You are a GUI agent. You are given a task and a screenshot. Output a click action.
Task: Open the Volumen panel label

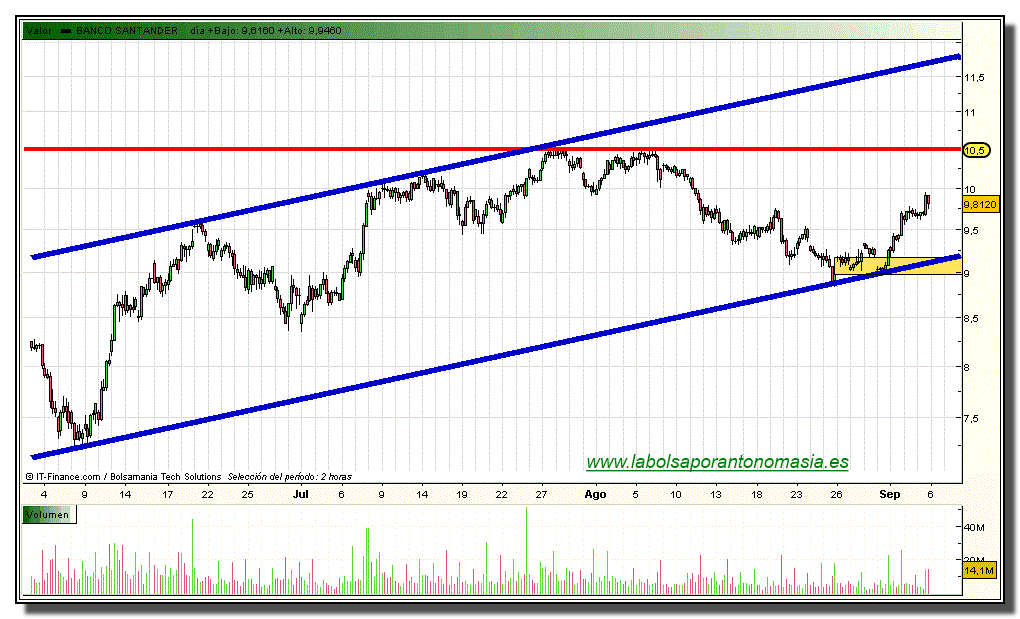click(49, 516)
